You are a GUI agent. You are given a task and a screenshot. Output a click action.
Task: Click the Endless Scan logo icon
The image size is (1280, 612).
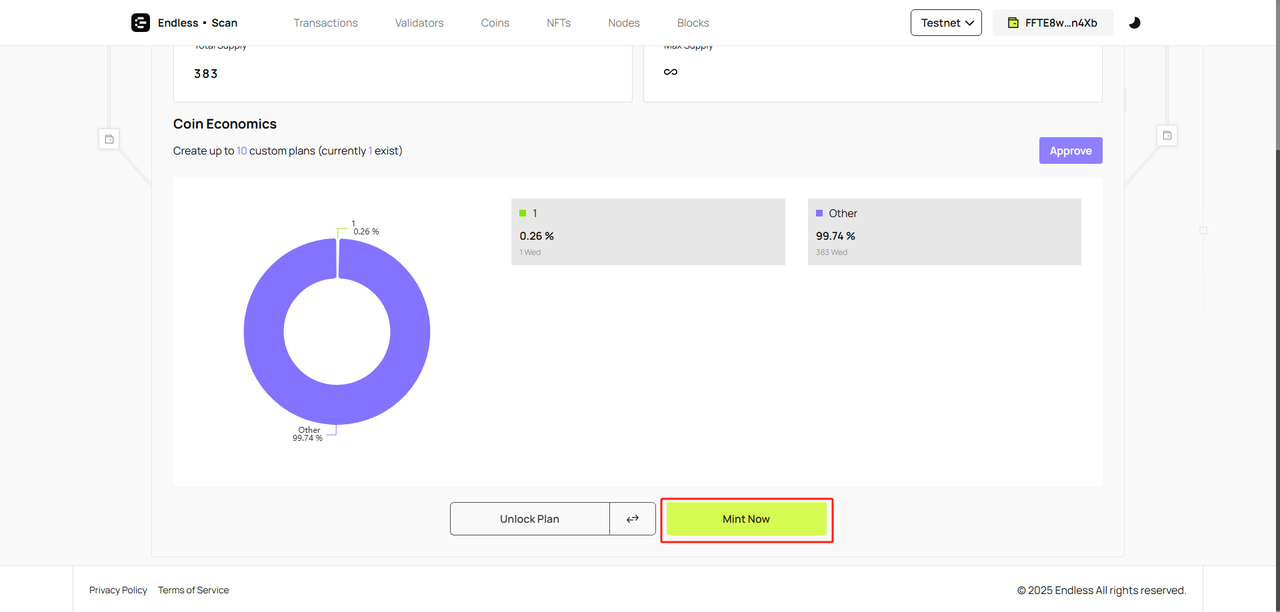pos(140,23)
